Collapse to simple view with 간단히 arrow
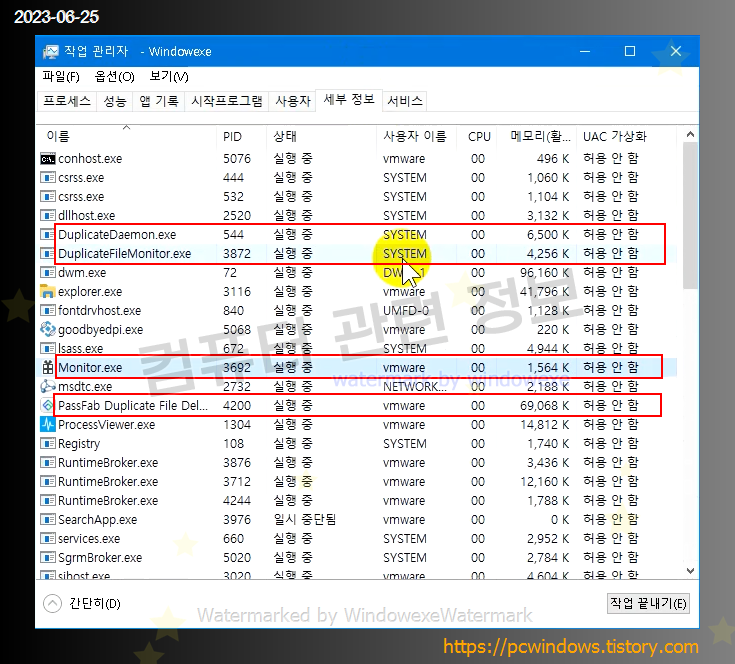The width and height of the screenshot is (735, 664). 52,604
